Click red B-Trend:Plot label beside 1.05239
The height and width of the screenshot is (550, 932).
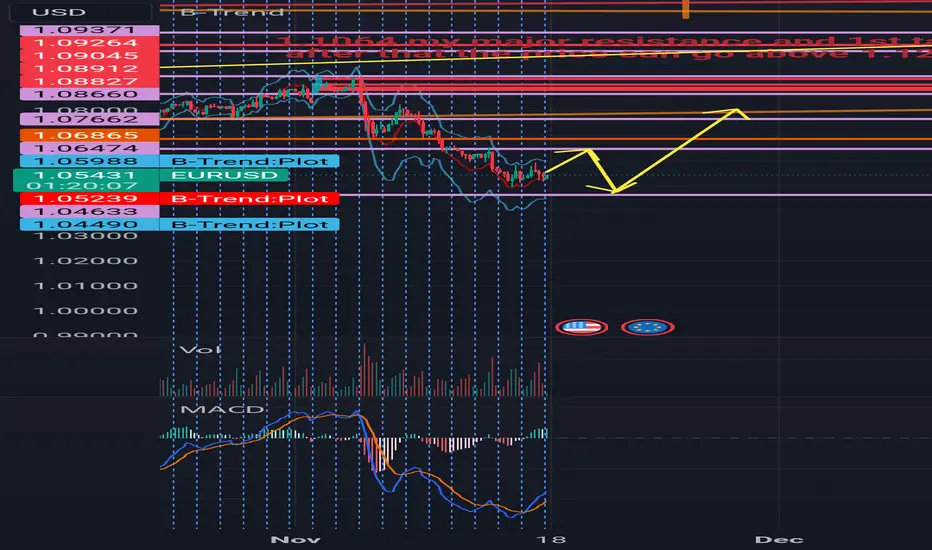coord(250,199)
